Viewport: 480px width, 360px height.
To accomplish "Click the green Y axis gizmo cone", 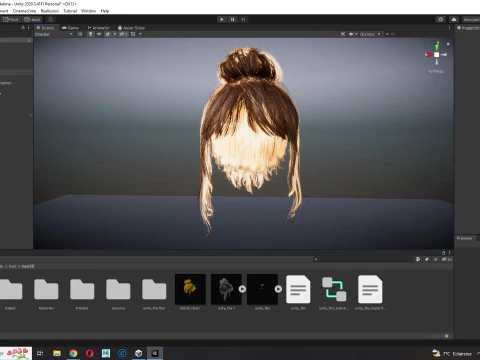I will coord(437,46).
